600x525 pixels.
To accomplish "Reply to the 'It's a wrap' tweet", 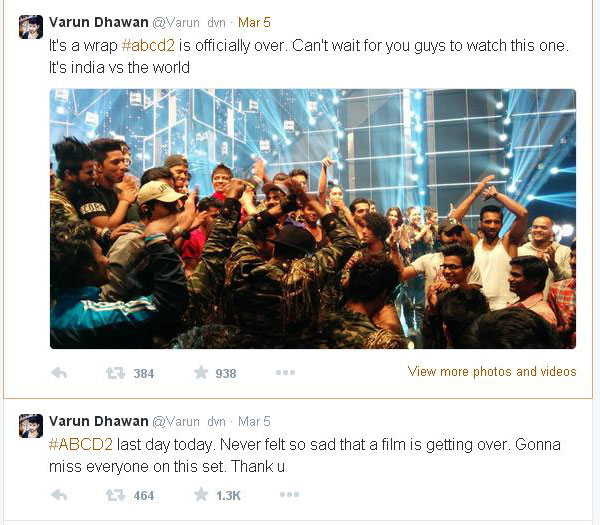I will coord(59,373).
